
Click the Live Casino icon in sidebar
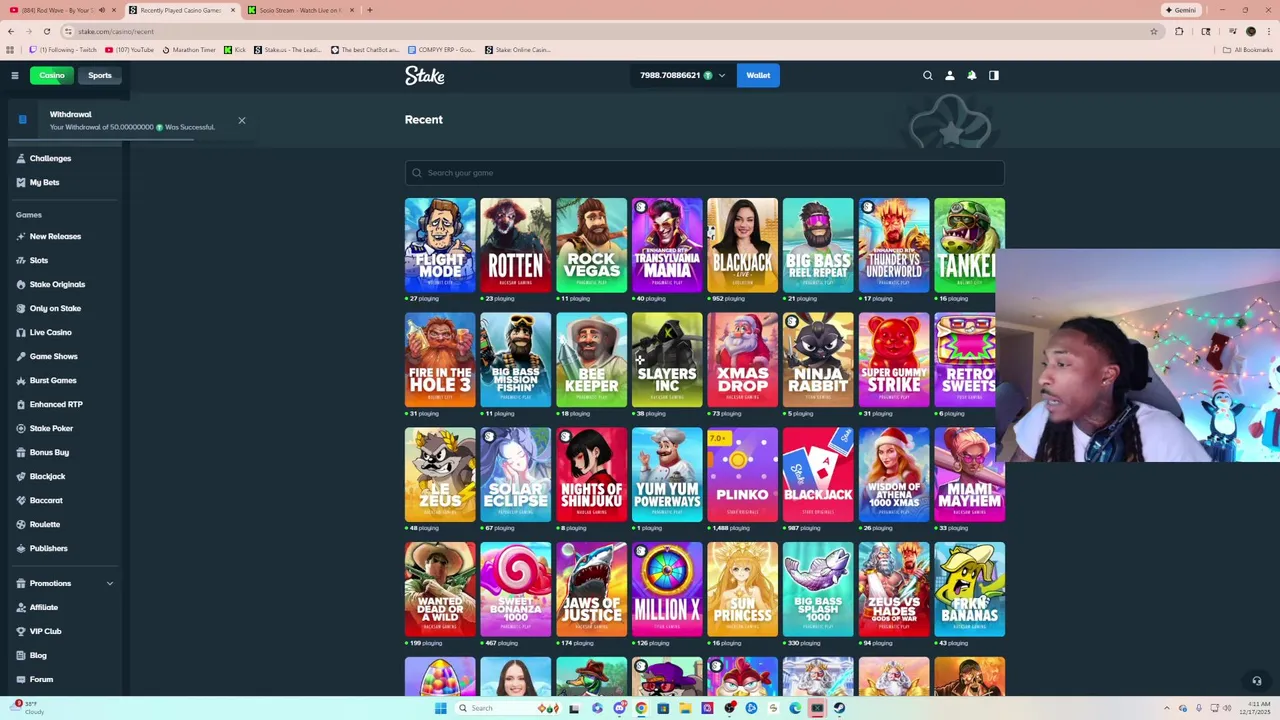tap(21, 332)
